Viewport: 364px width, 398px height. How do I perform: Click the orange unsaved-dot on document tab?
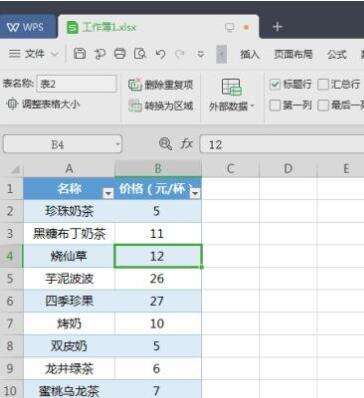(247, 27)
